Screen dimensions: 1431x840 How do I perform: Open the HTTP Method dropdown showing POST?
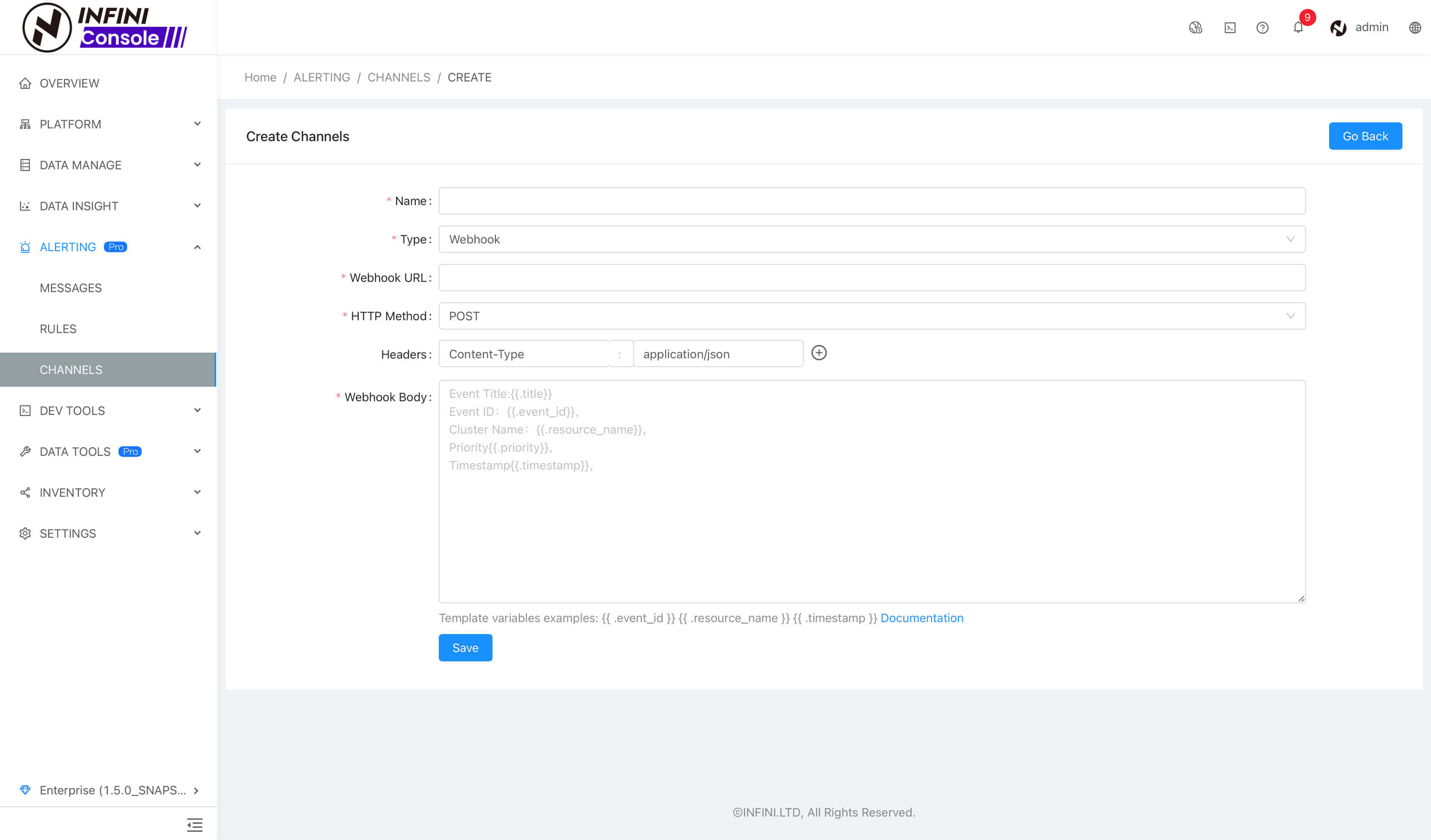click(872, 316)
